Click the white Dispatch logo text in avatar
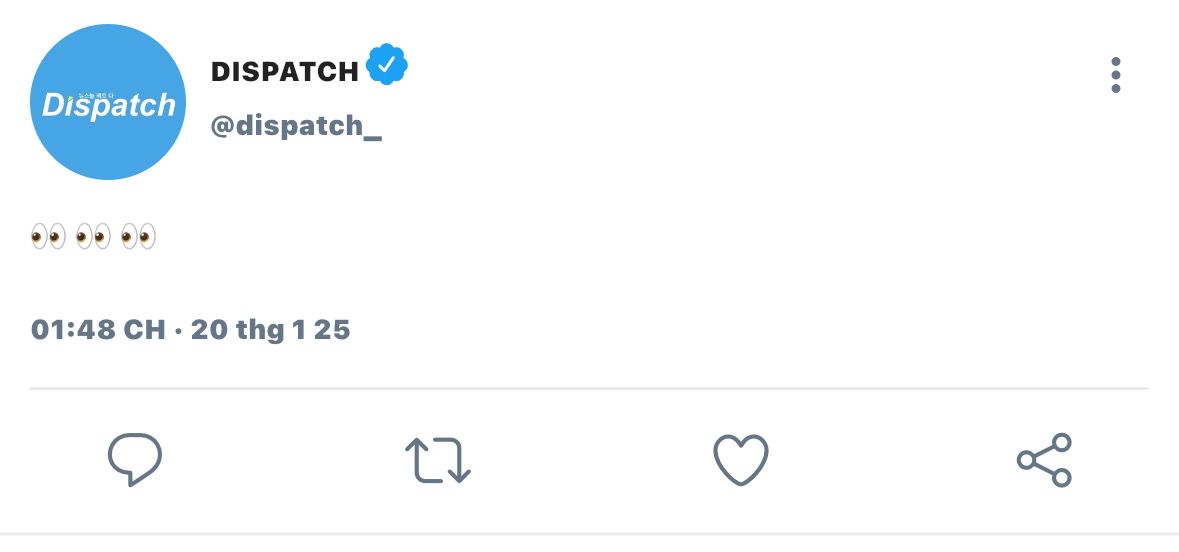The image size is (1179, 552). 108,105
